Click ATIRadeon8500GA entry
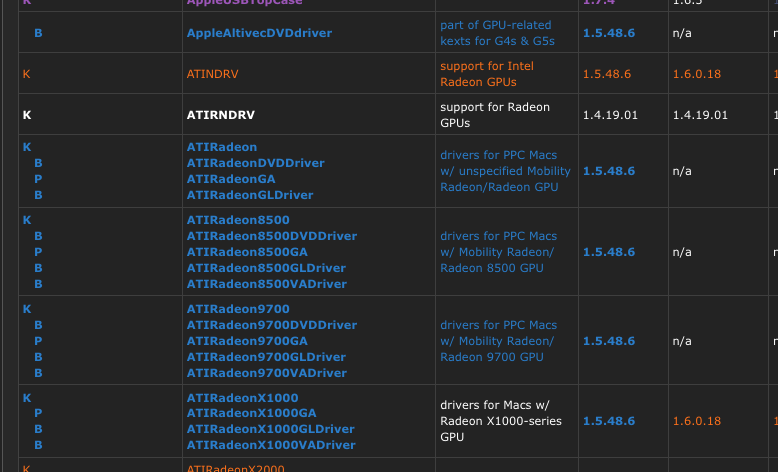 (247, 252)
